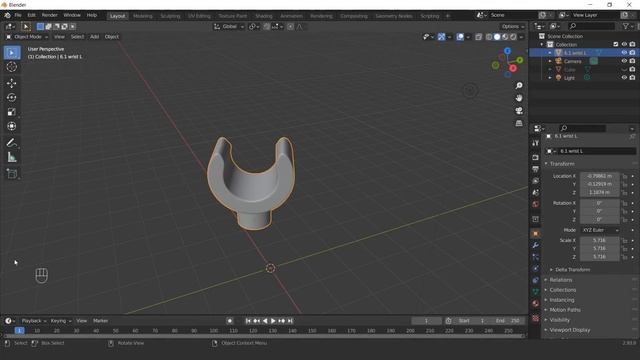The height and width of the screenshot is (360, 640).
Task: Jump to the timeline end frame button
Action: pos(290,321)
